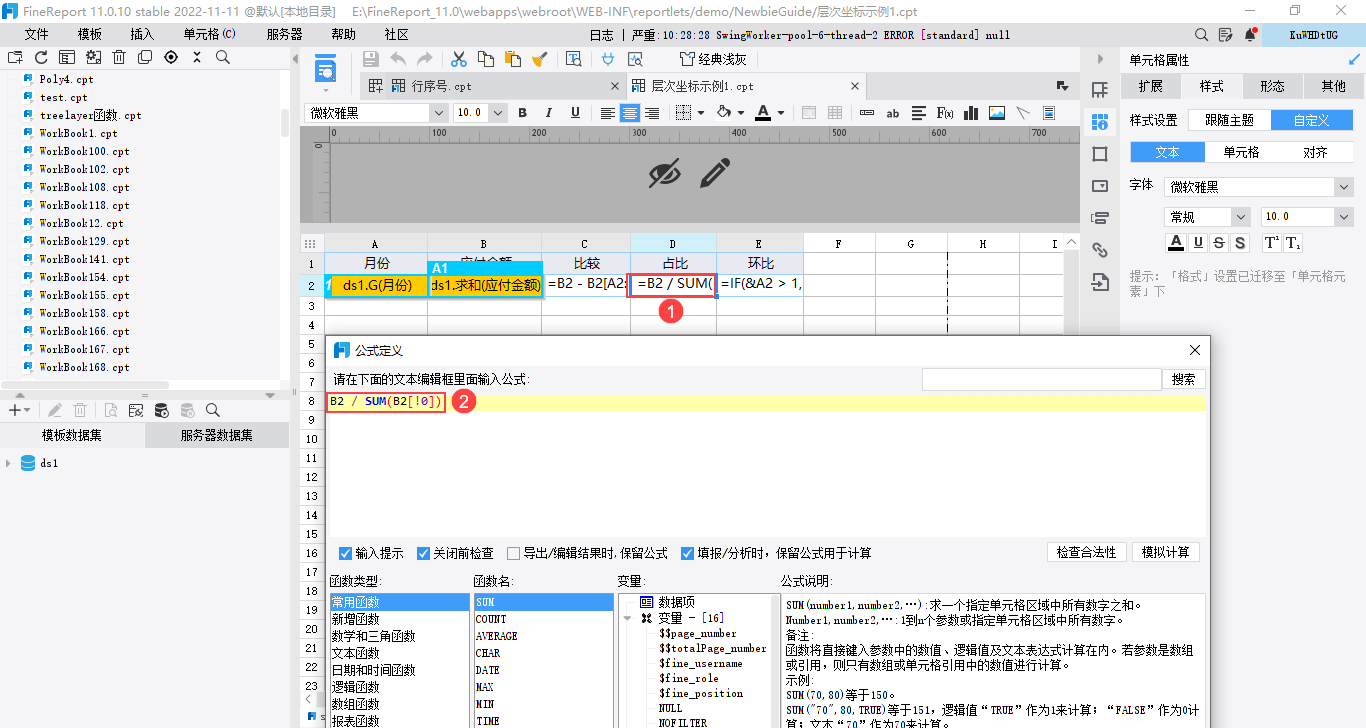Open the add dataset plus dropdown
The image size is (1366, 728).
point(18,410)
